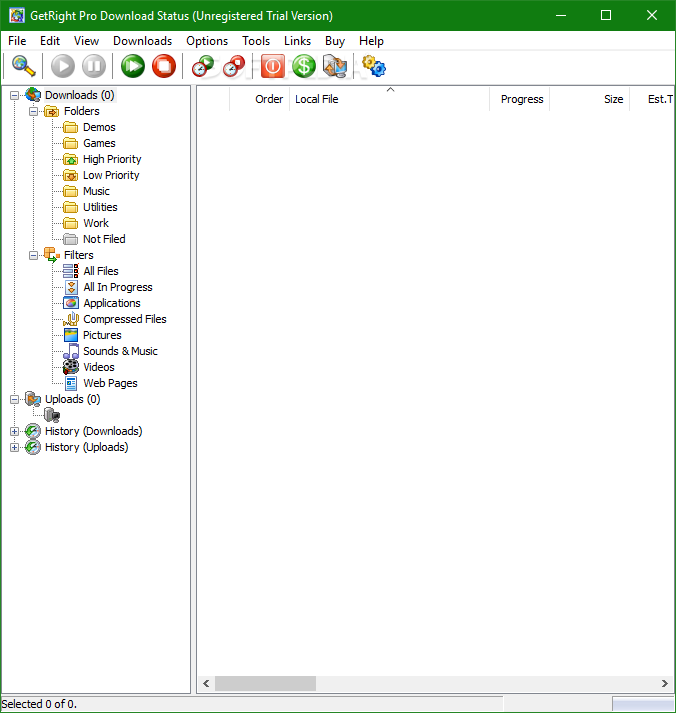Click the Applications filter icon
Screen dimensions: 676x713
pos(71,303)
